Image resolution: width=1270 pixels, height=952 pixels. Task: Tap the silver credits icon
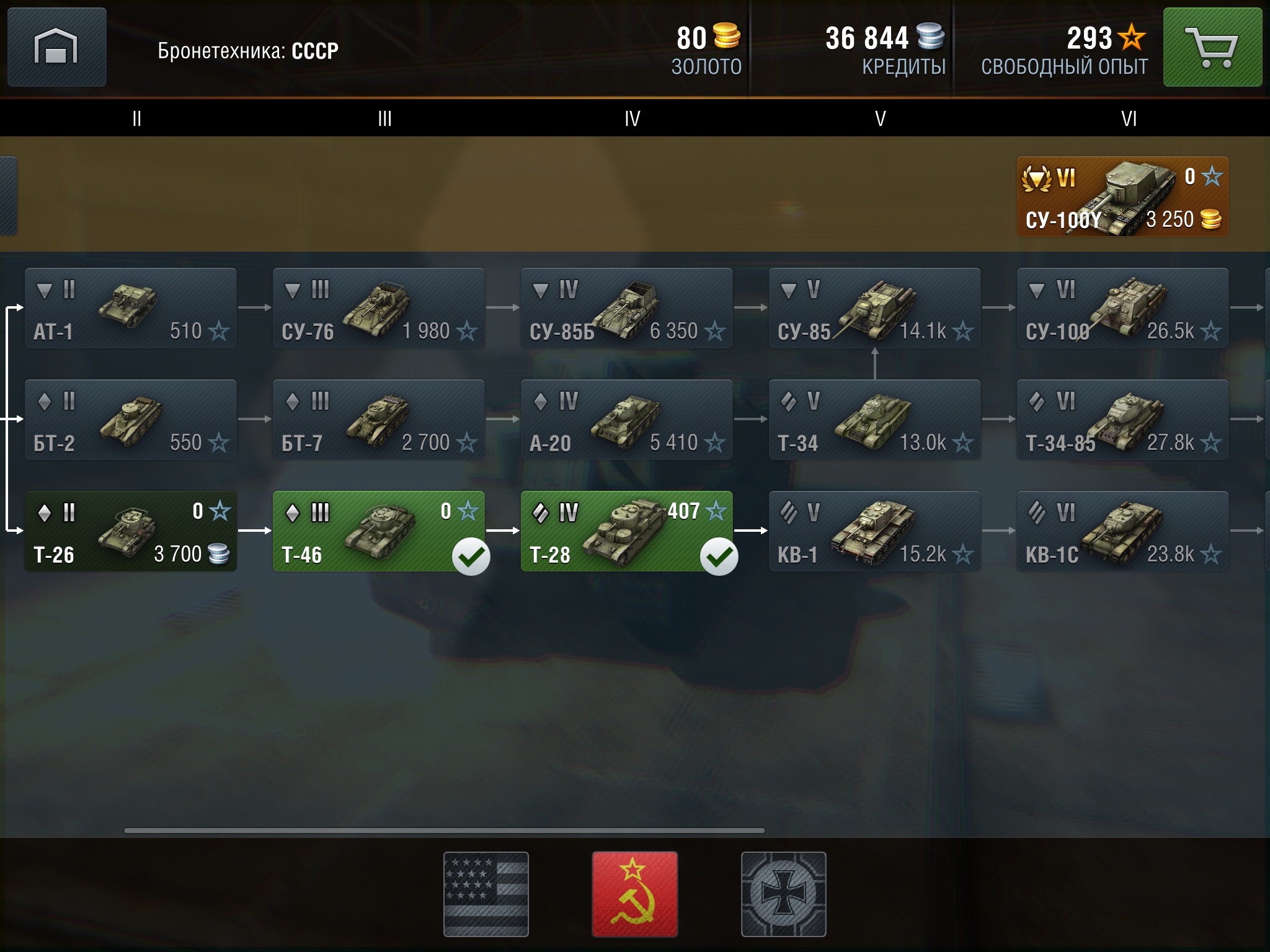(x=930, y=36)
